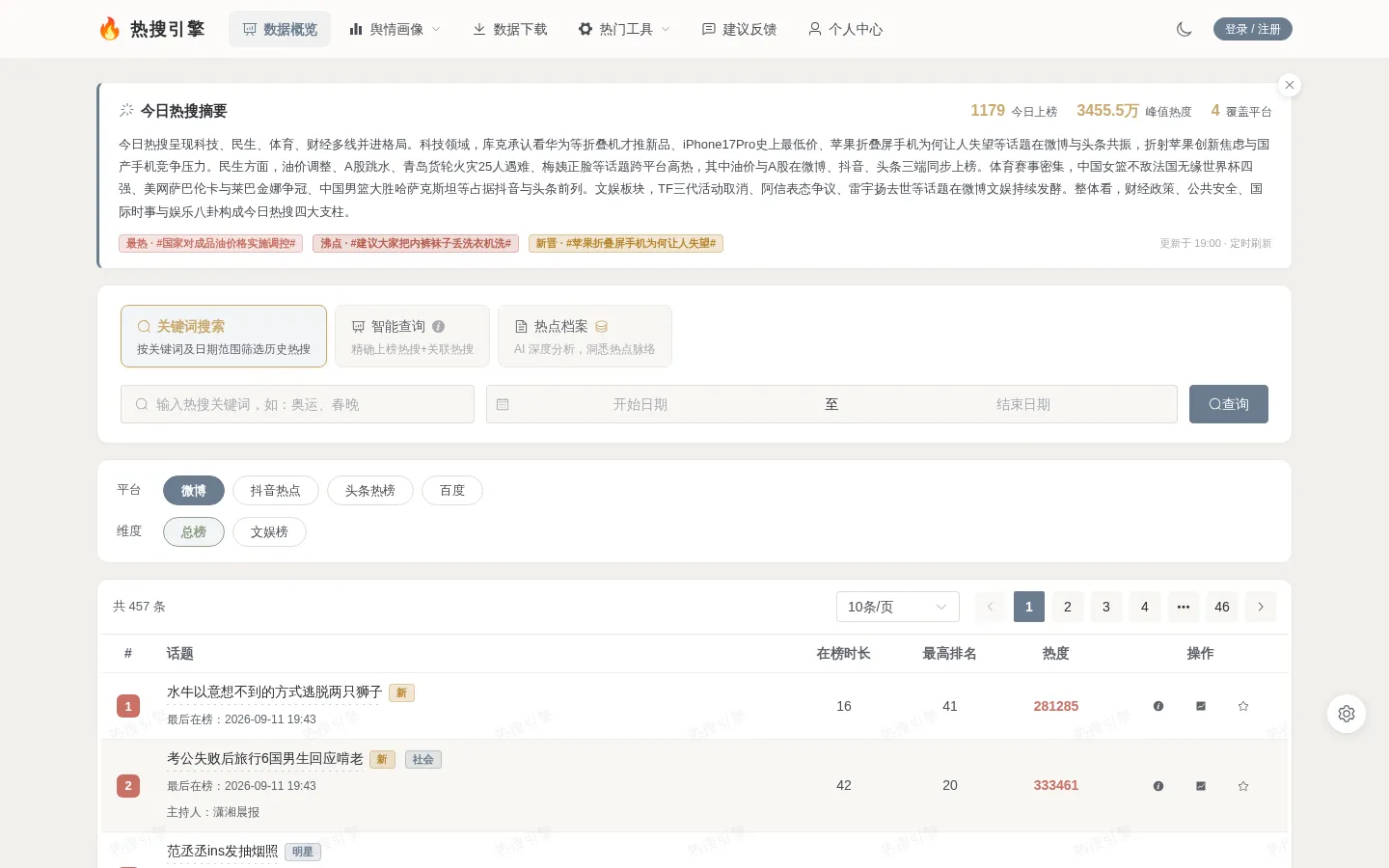Expand the 热门工具 dropdown menu
Screen dimensions: 1389x868
click(x=624, y=29)
